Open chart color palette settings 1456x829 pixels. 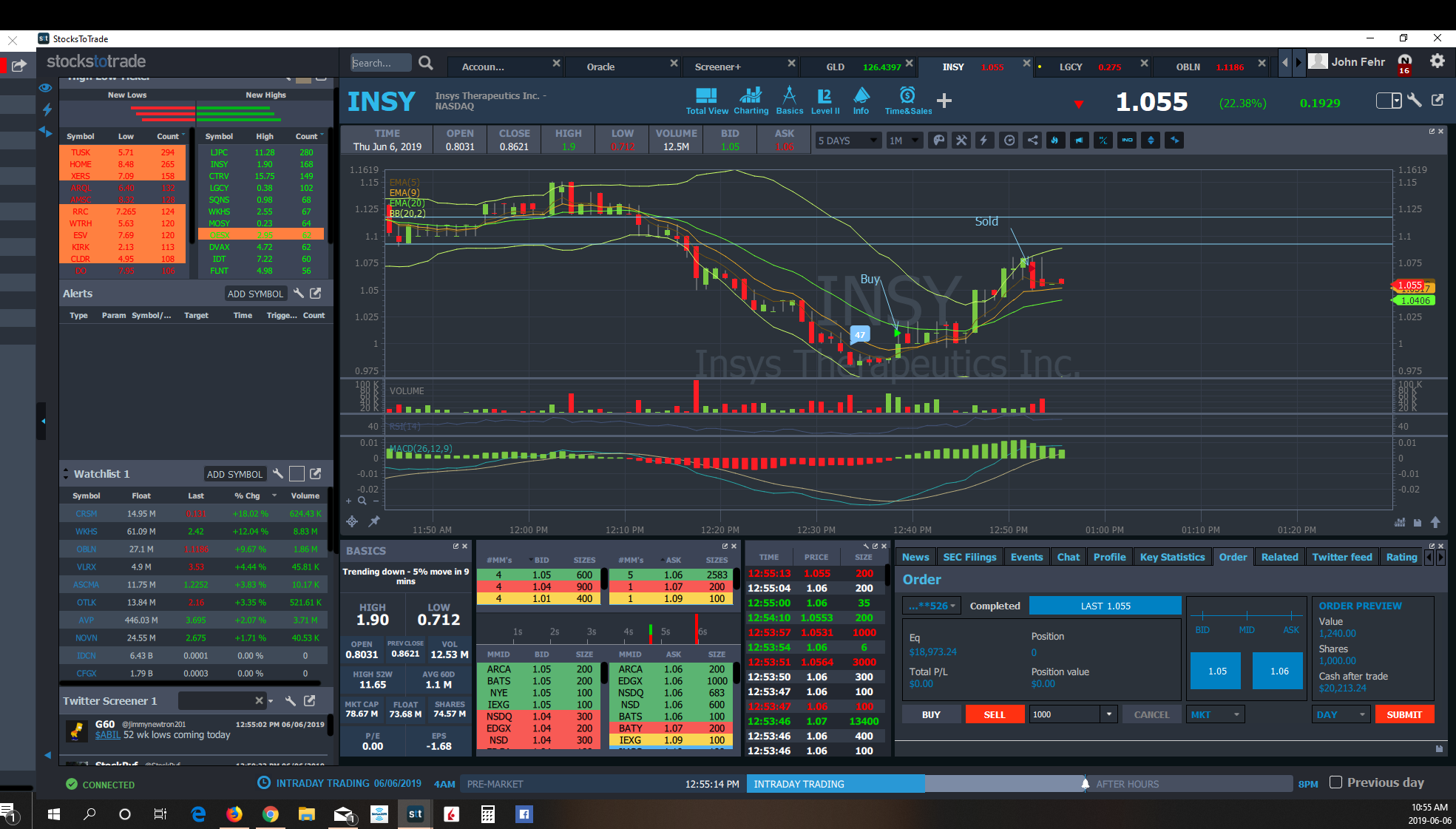938,141
